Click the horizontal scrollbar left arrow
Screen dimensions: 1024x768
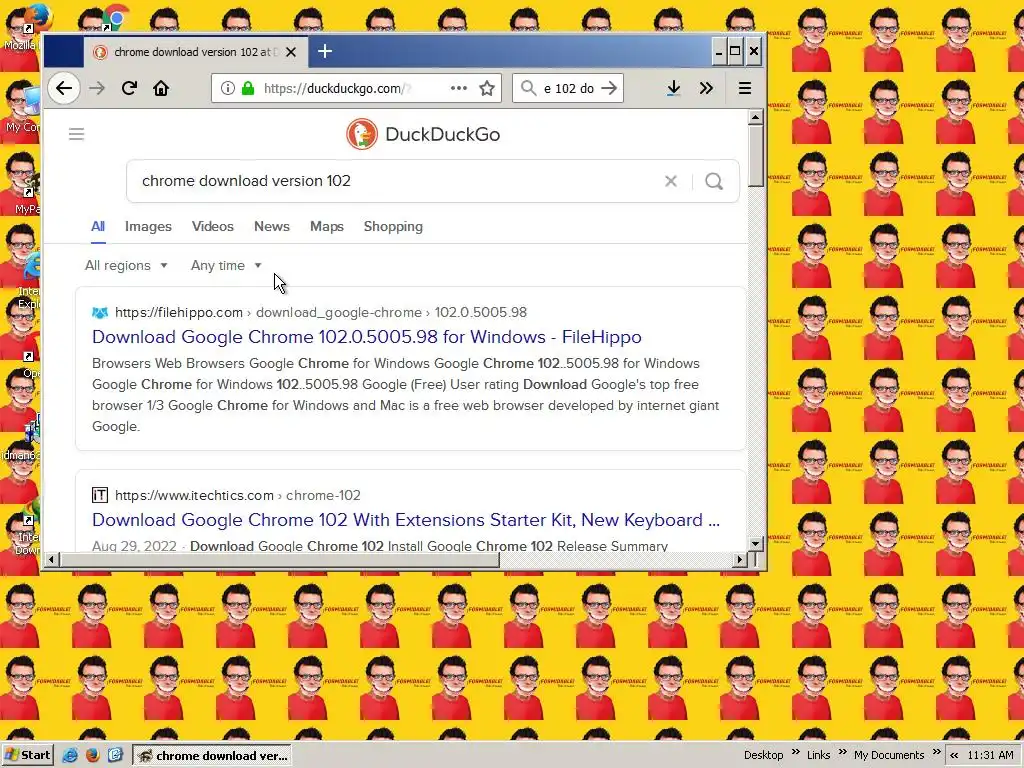52,560
